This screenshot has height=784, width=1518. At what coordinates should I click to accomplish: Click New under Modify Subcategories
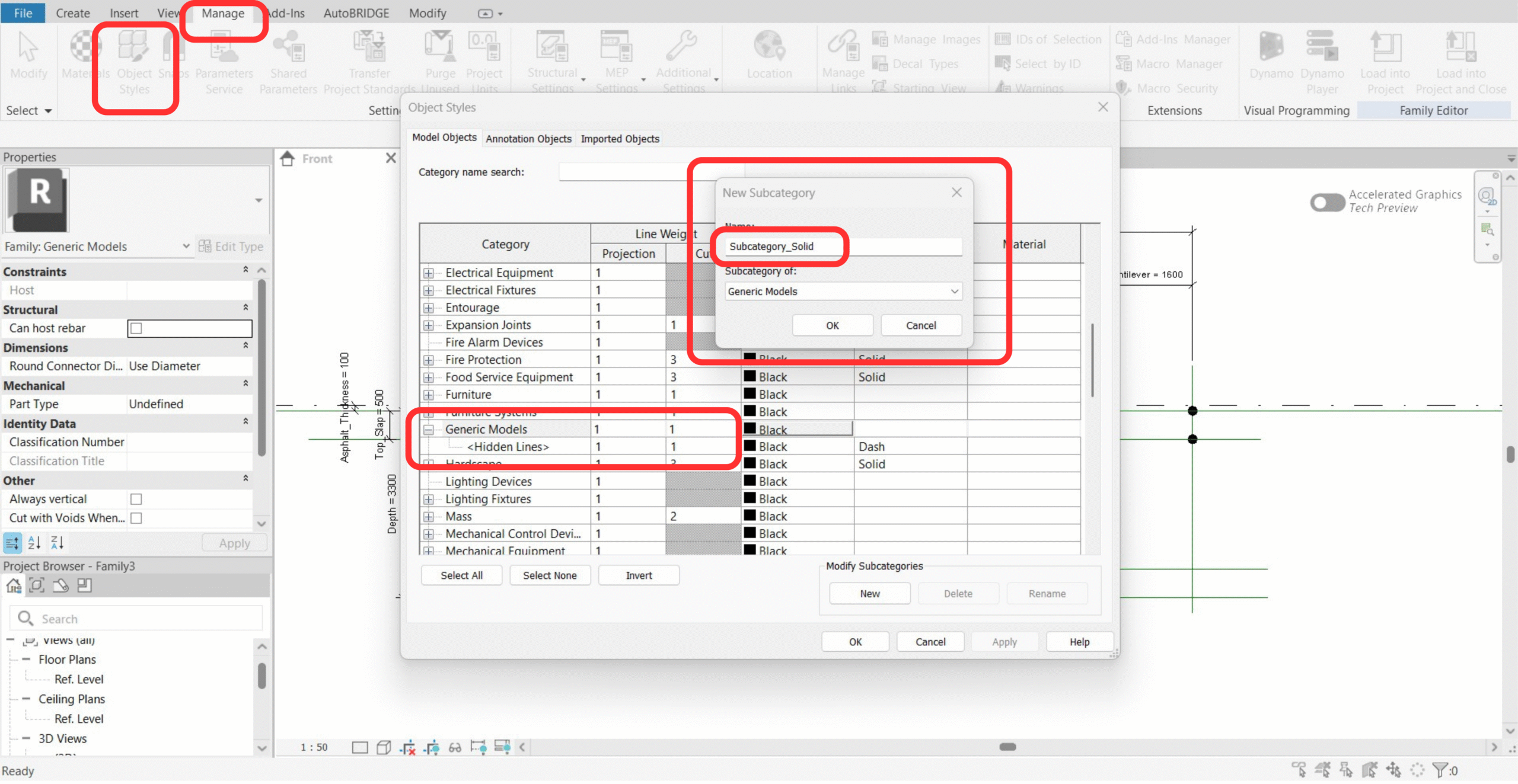869,594
